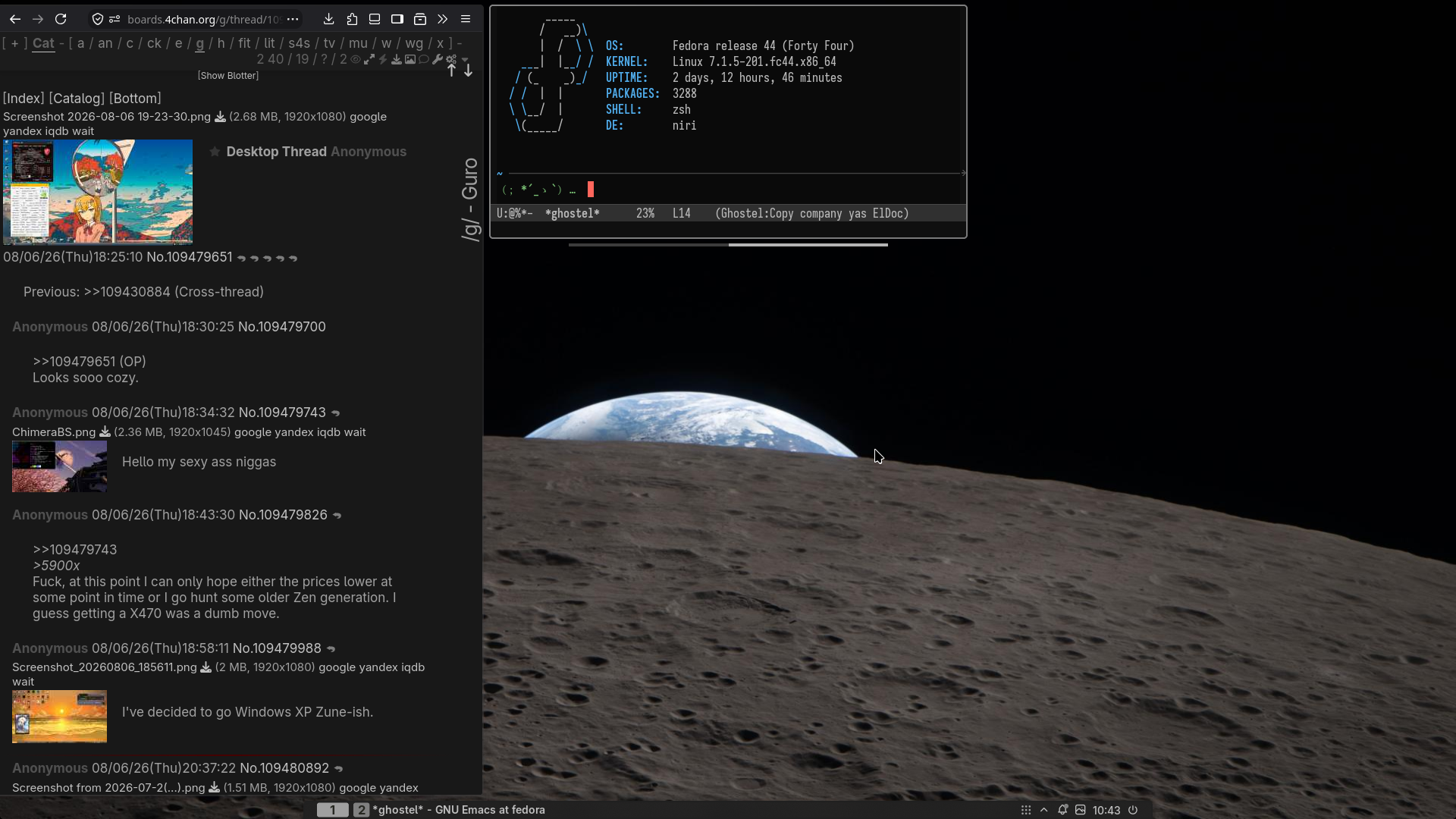Go to the /tv/ board

[x=329, y=43]
